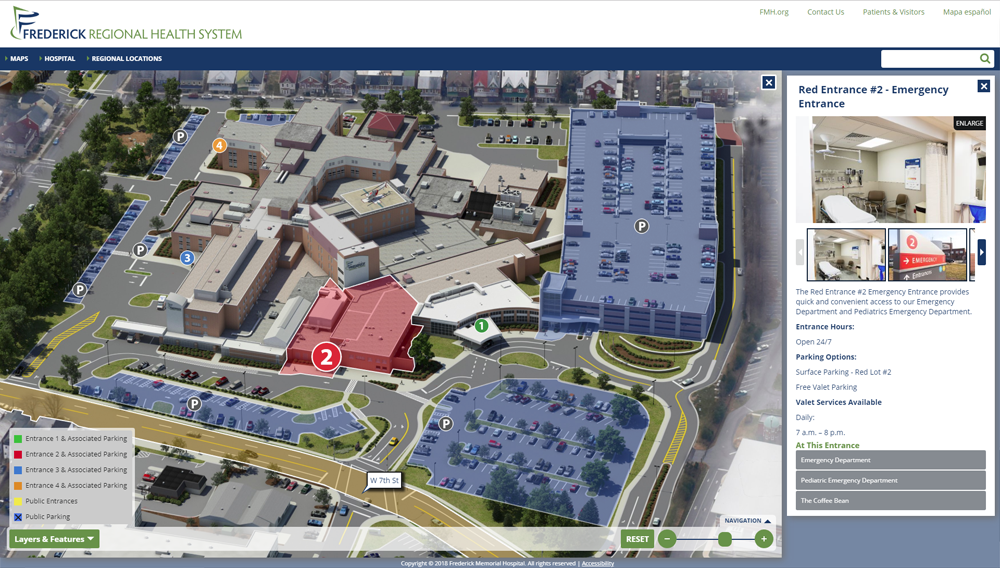Viewport: 1000px width, 568px height.
Task: Click the Frederick Regional Health System logo
Action: point(126,24)
